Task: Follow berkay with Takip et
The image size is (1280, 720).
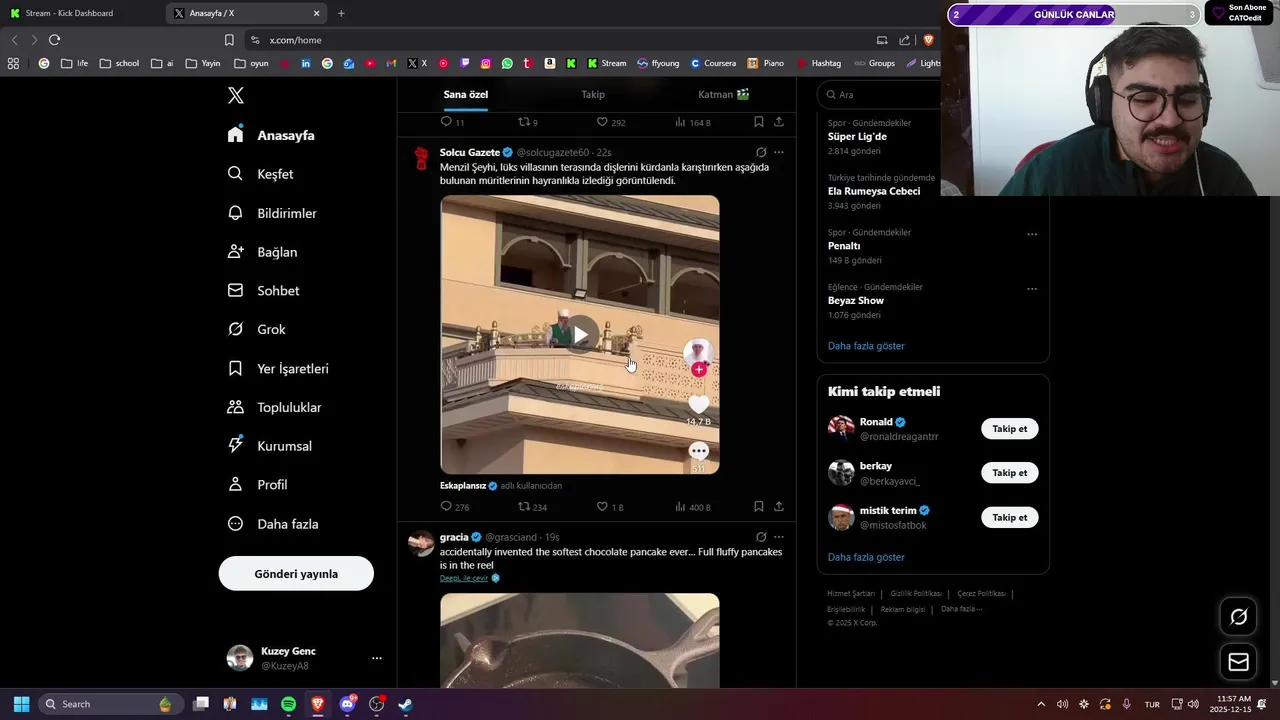Action: (x=1010, y=473)
